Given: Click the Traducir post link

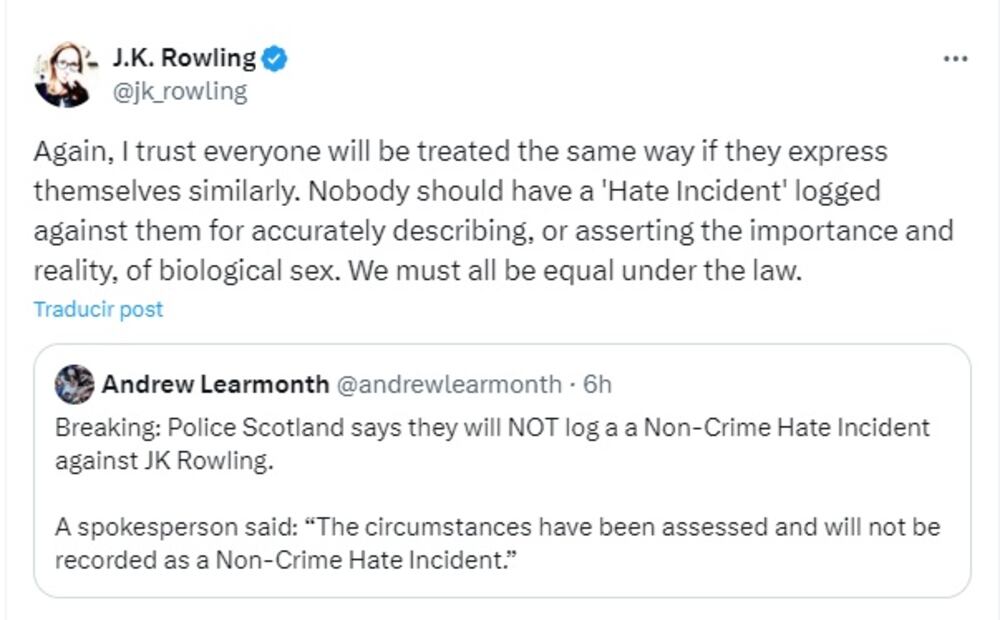Looking at the screenshot, I should 98,309.
